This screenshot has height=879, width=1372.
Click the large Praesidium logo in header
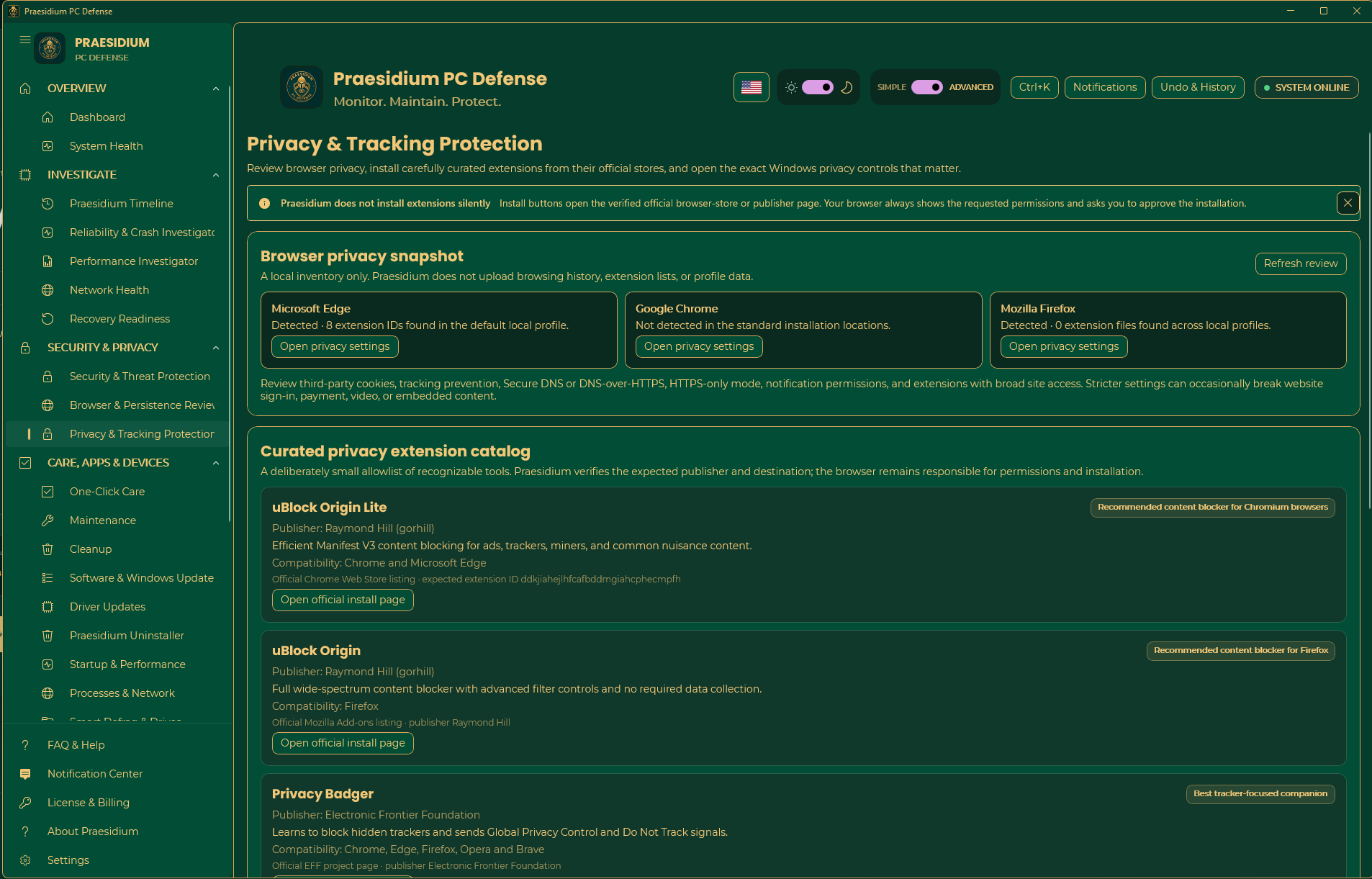point(302,87)
